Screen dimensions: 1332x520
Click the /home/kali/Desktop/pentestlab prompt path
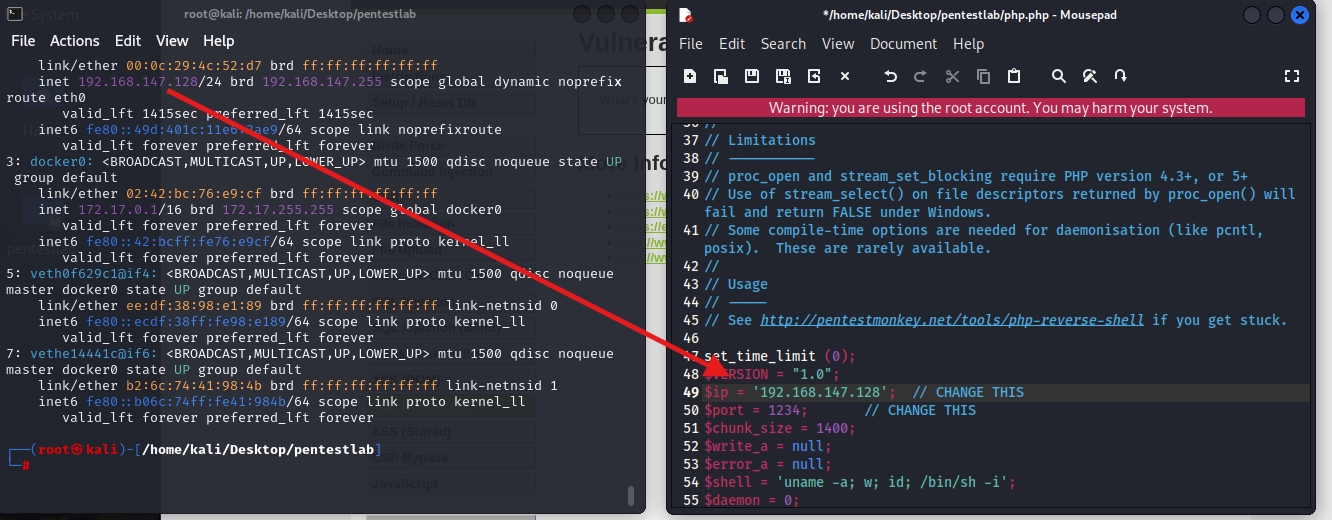tap(259, 450)
